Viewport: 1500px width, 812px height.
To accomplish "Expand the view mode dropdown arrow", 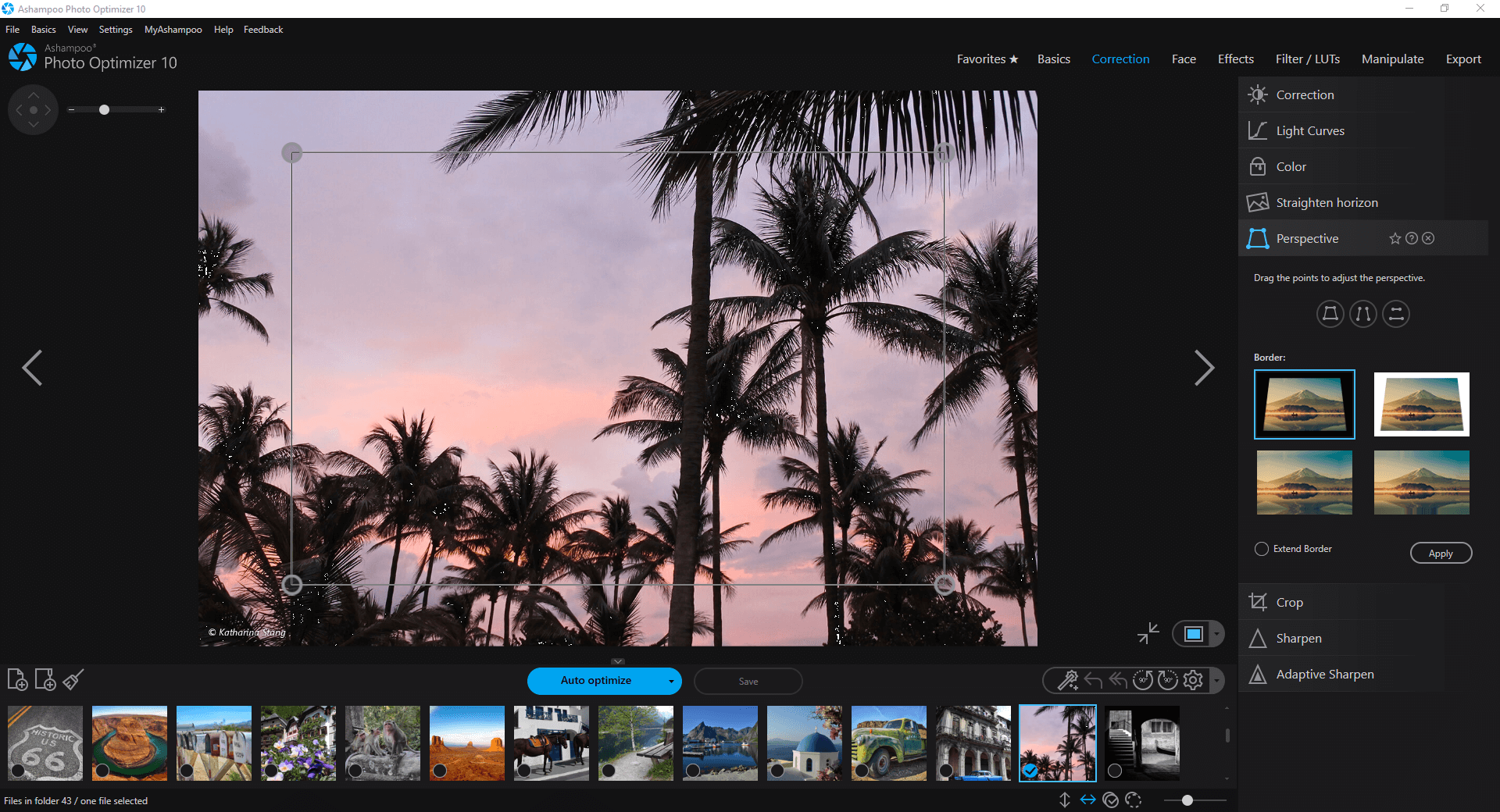I will coord(1216,634).
